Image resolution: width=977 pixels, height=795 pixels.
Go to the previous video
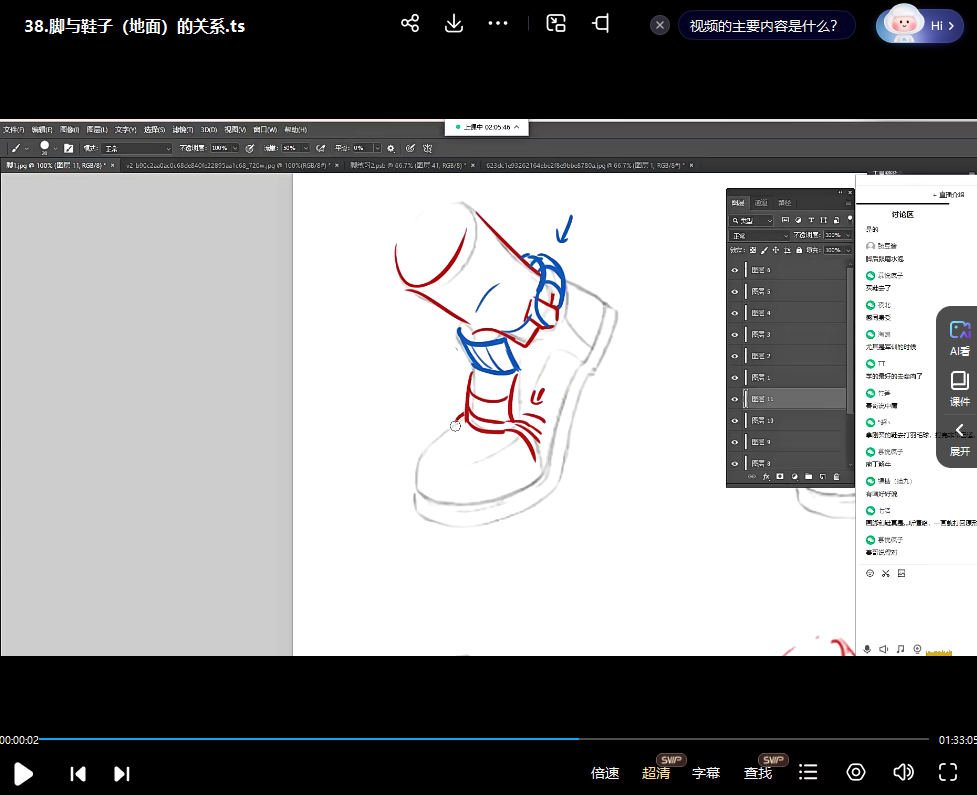[77, 773]
